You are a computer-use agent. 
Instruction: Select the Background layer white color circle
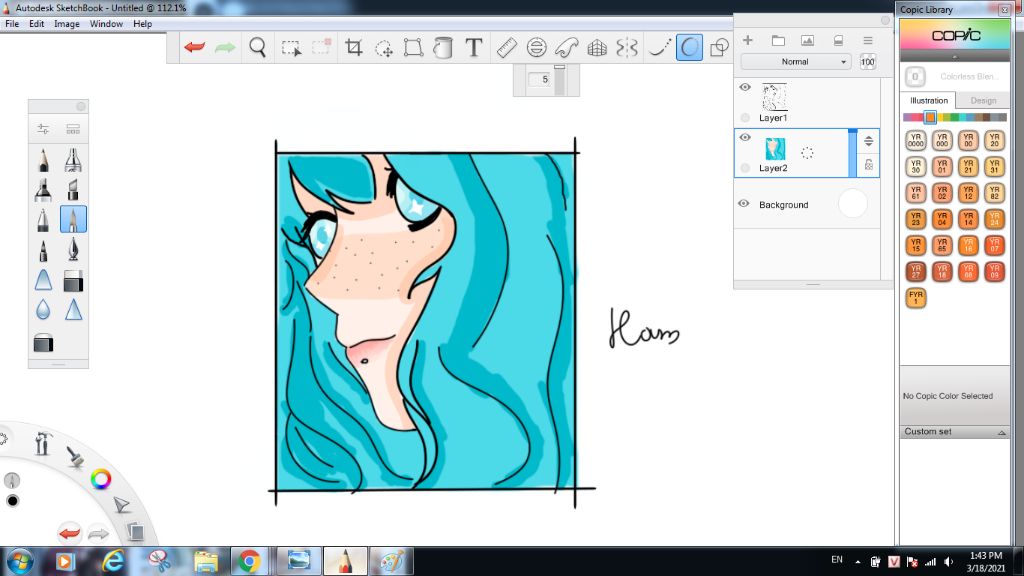coord(852,204)
